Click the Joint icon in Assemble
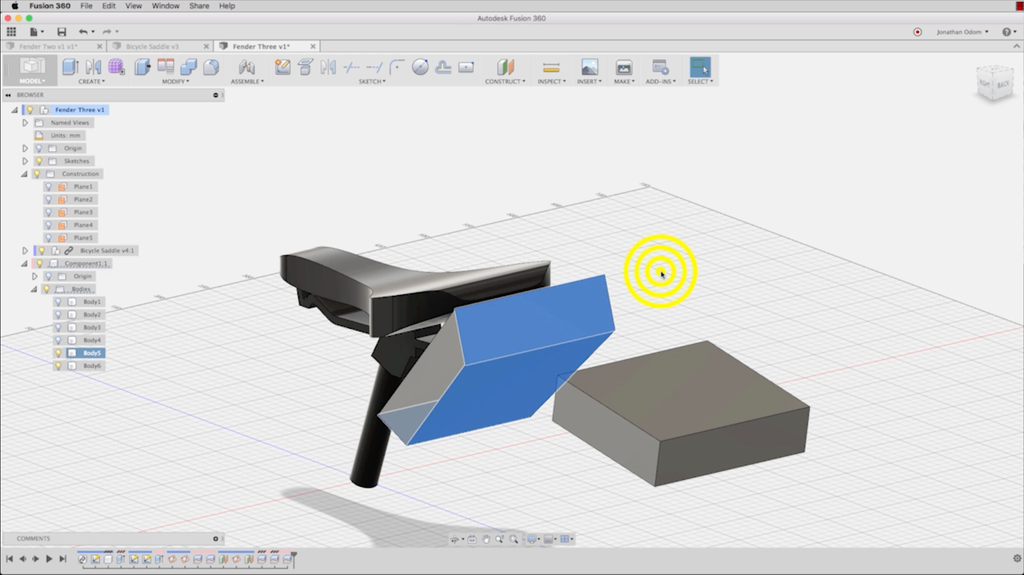1024x575 pixels. [246, 67]
